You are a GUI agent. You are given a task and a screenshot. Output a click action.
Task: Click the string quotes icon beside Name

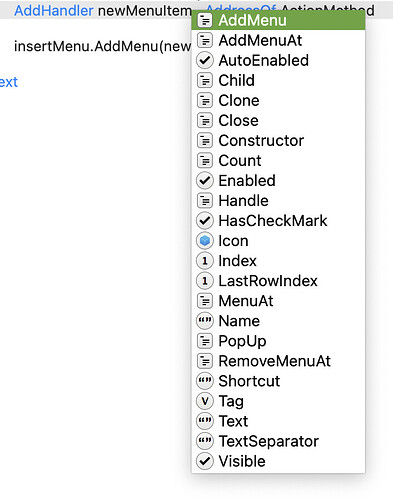(205, 321)
